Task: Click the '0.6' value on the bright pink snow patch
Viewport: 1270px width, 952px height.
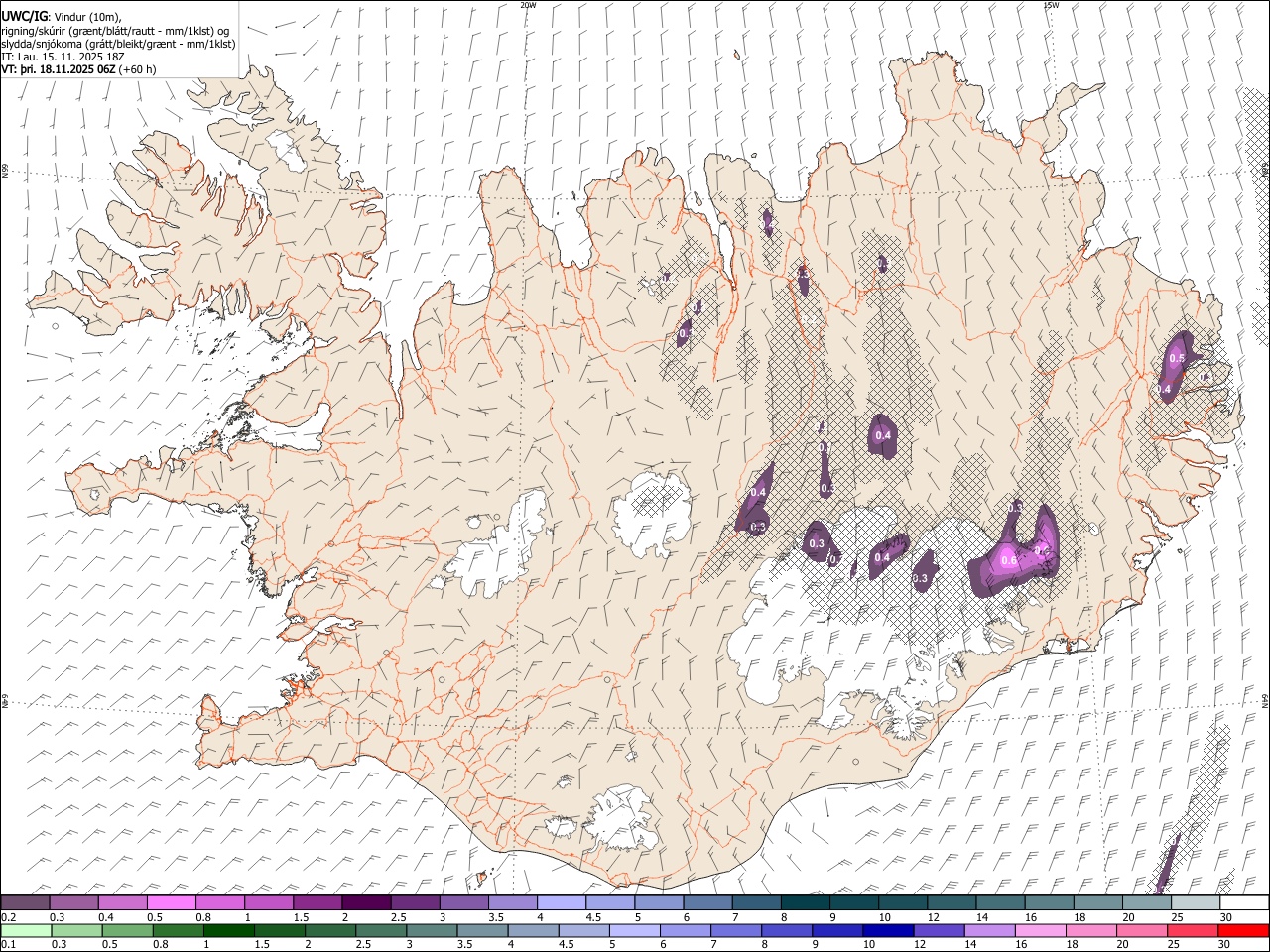Action: [1009, 561]
